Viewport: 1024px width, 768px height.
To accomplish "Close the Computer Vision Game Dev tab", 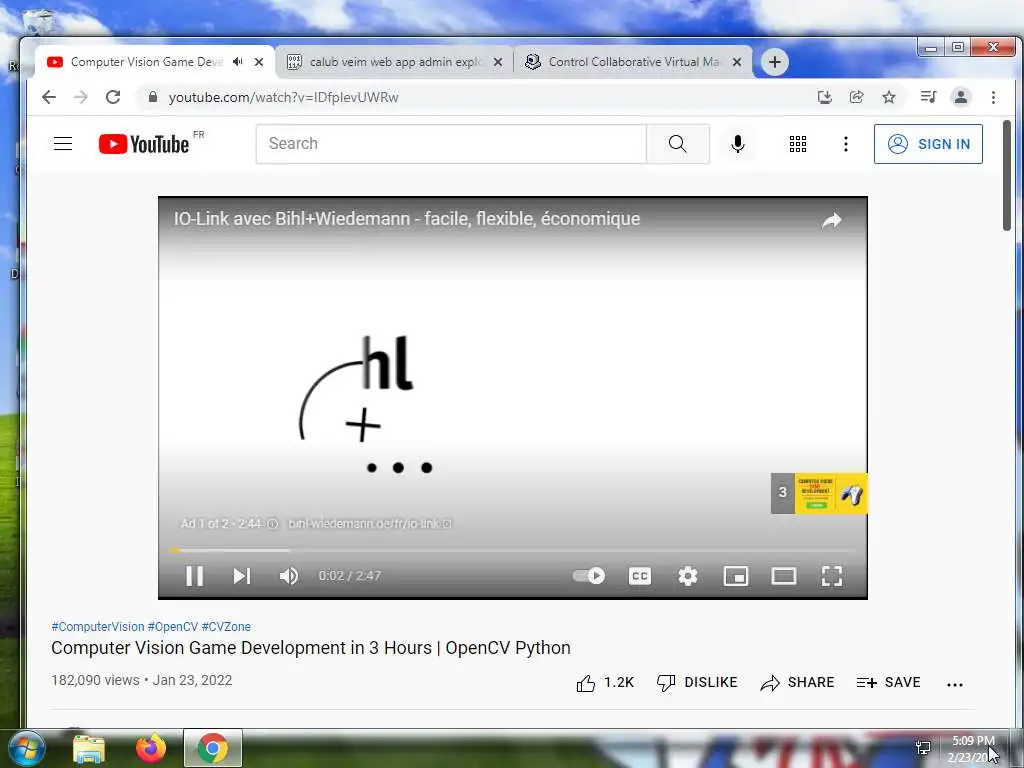I will 259,62.
